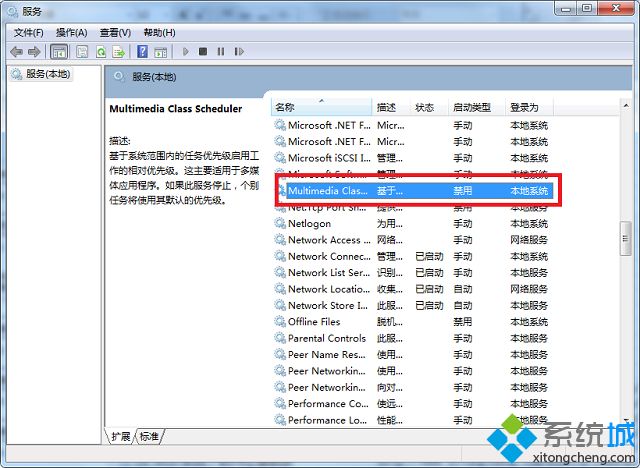Close the 服务 window
The height and width of the screenshot is (468, 640).
click(616, 9)
